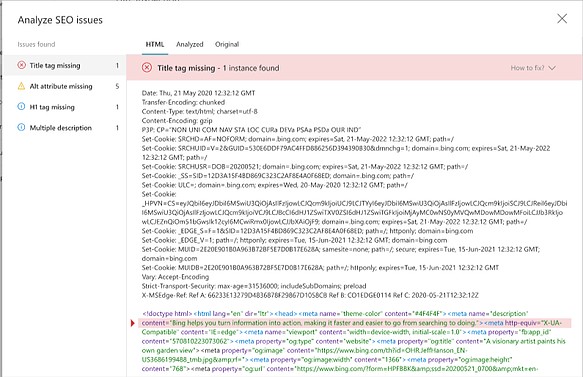Click the Content-Encoding: gzip line
The image size is (583, 377).
point(177,121)
